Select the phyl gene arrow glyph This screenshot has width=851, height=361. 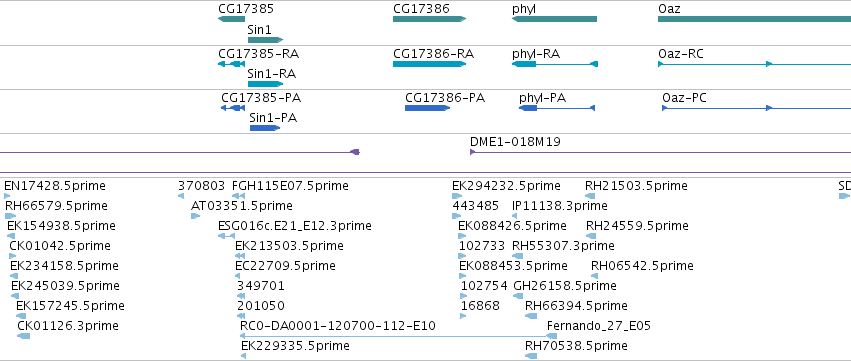coord(554,19)
